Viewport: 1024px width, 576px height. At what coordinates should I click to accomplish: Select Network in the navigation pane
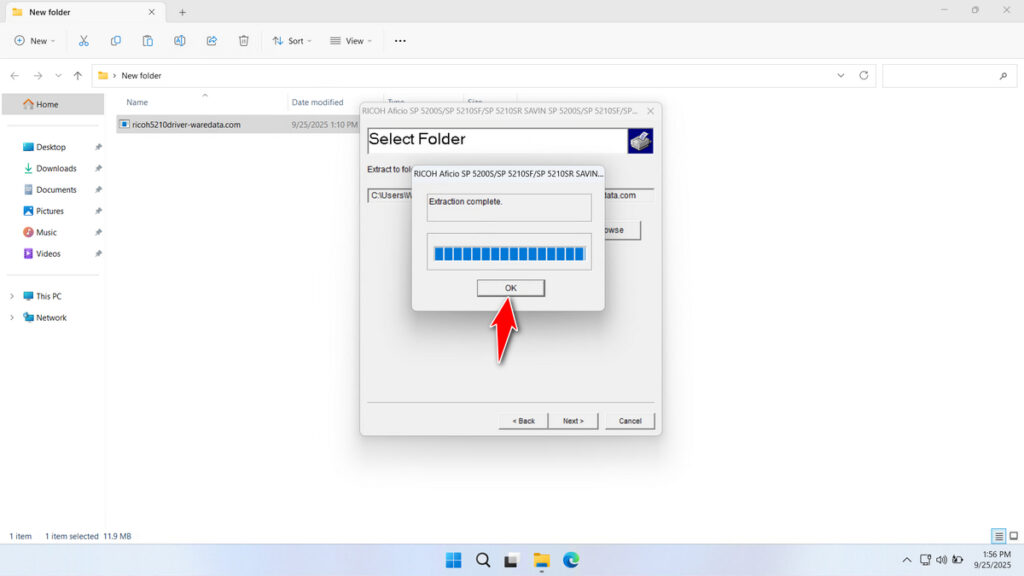(51, 317)
